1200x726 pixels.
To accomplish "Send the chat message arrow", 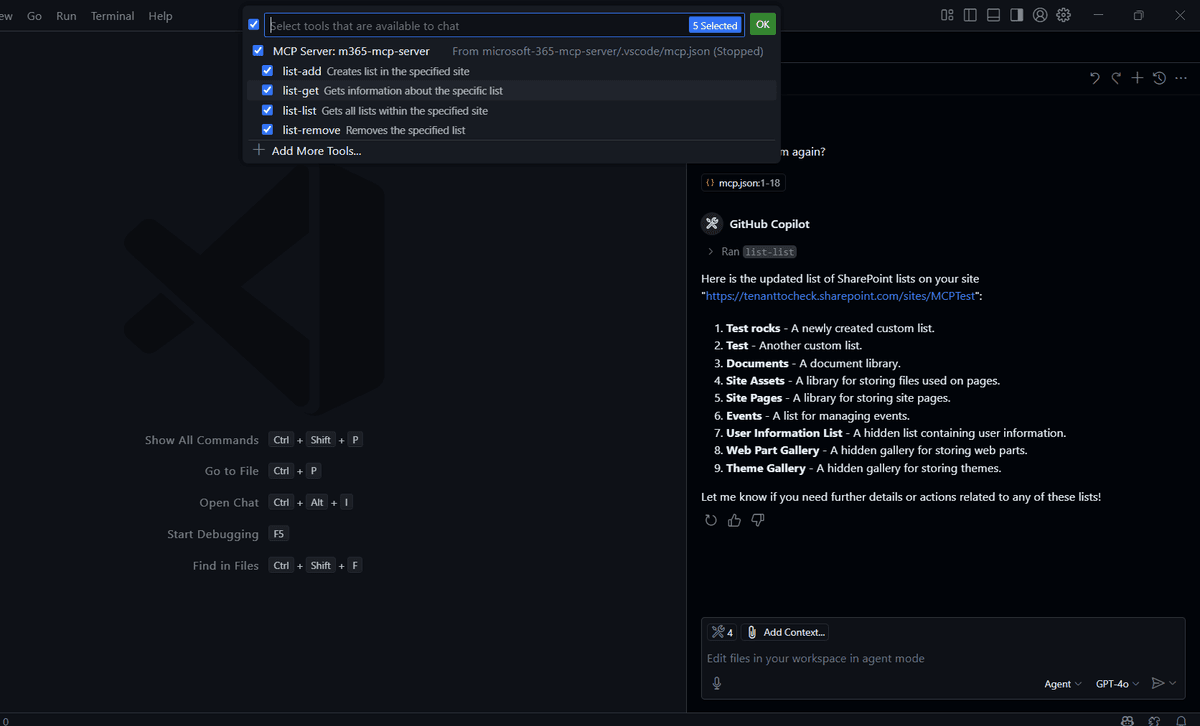I will [1157, 683].
